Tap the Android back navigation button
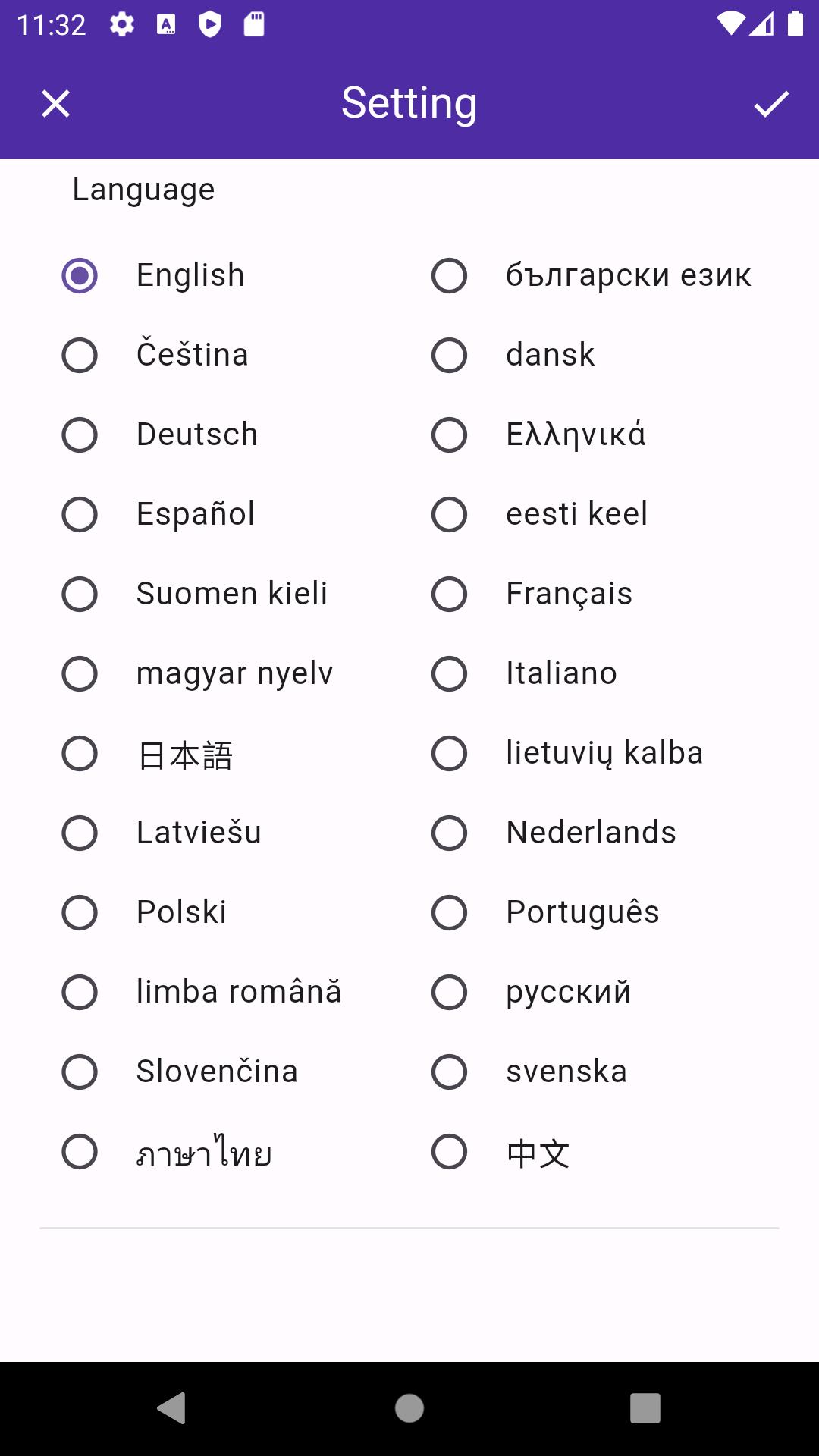 coord(171,1408)
